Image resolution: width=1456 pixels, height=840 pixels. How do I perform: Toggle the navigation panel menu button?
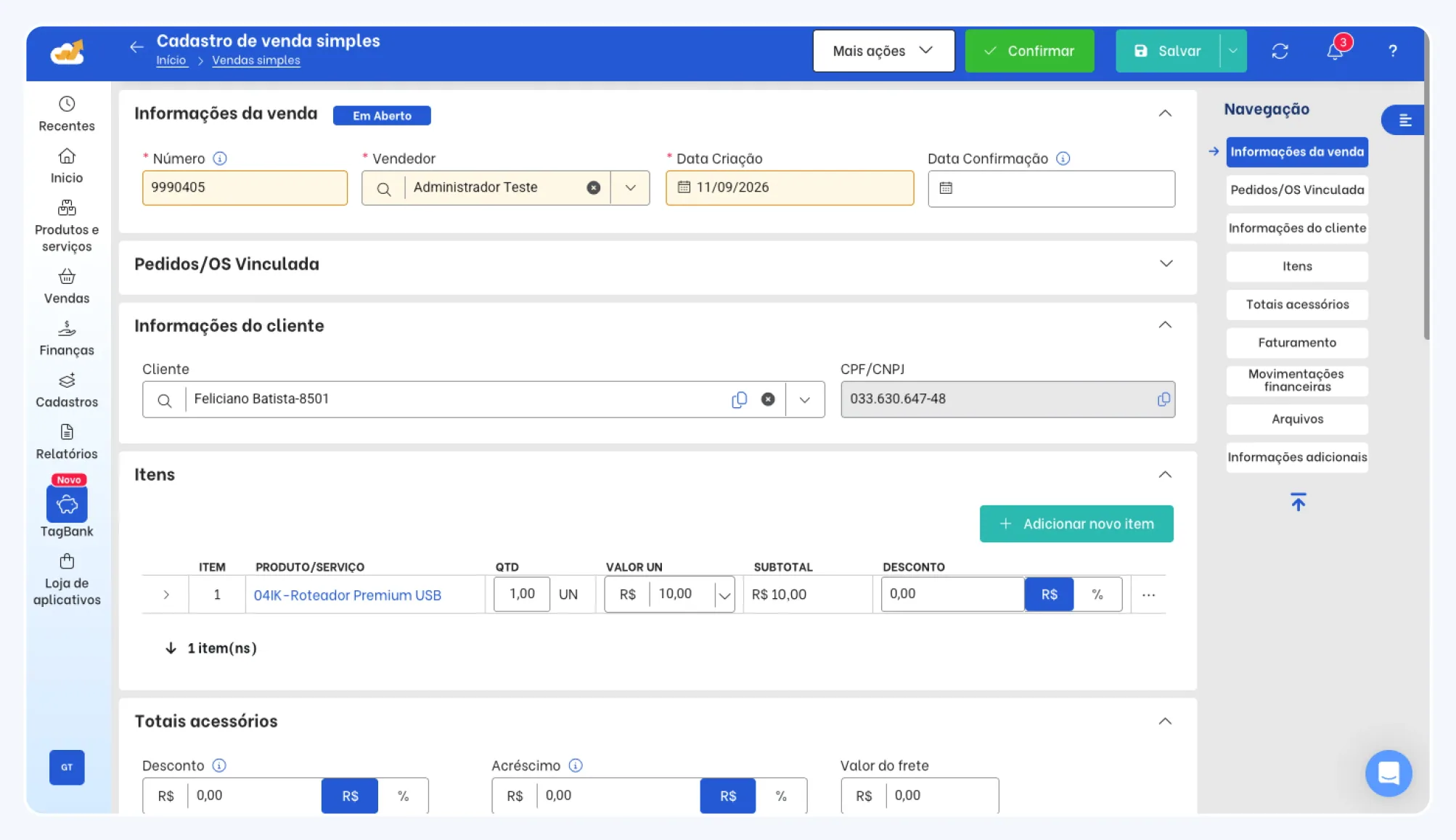point(1404,120)
